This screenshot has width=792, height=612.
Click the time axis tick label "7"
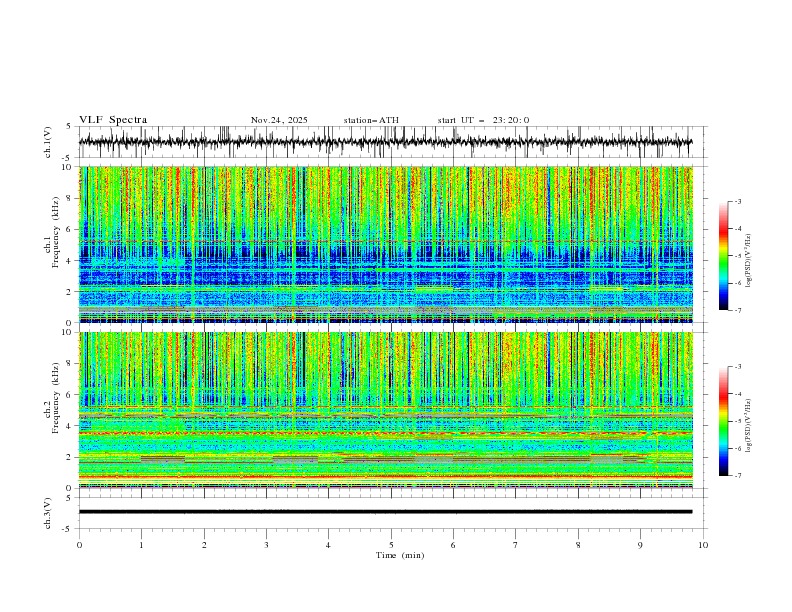click(516, 545)
